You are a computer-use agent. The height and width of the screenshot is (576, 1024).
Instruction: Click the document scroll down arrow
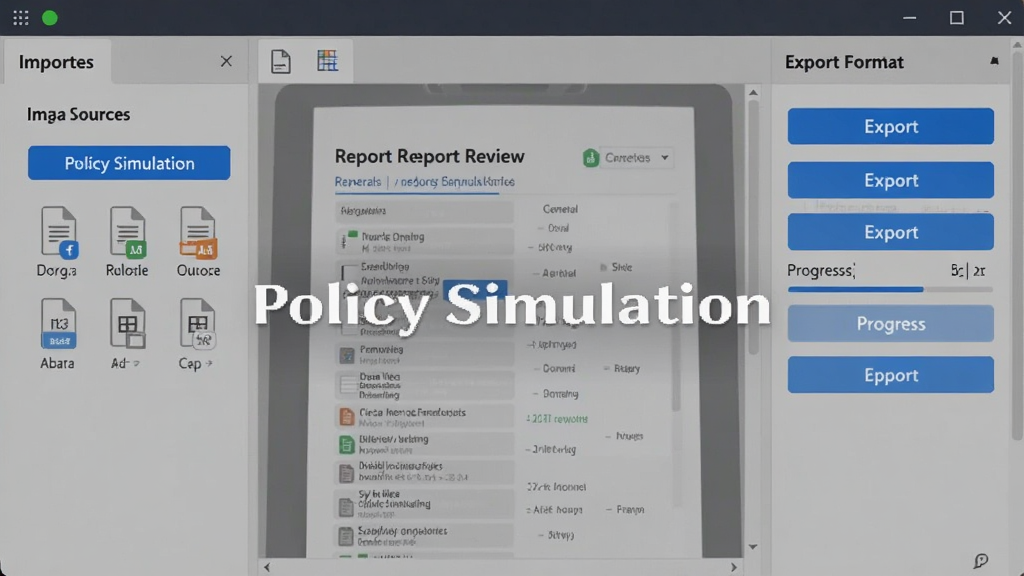(753, 547)
